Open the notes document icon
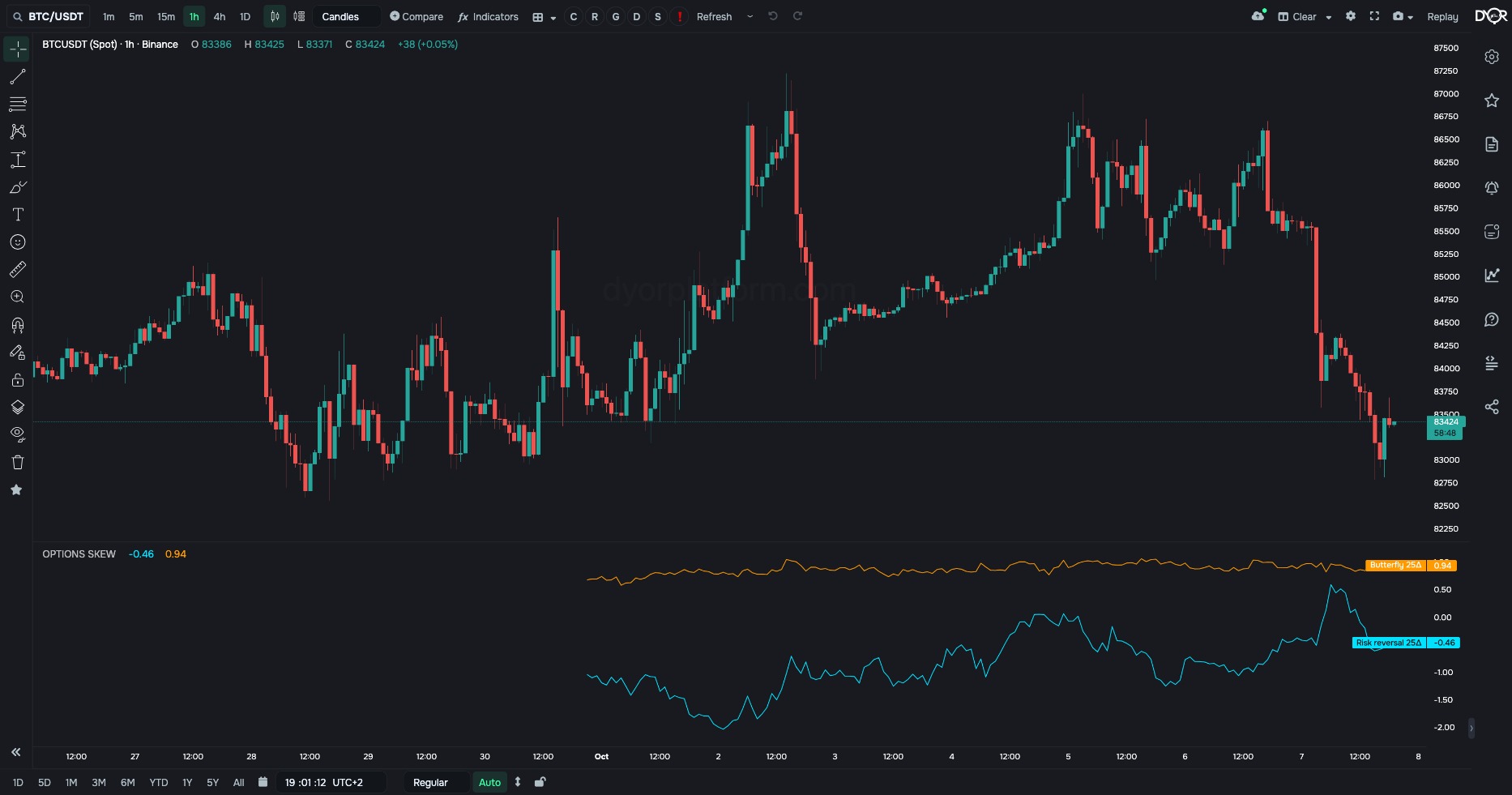 point(1492,144)
